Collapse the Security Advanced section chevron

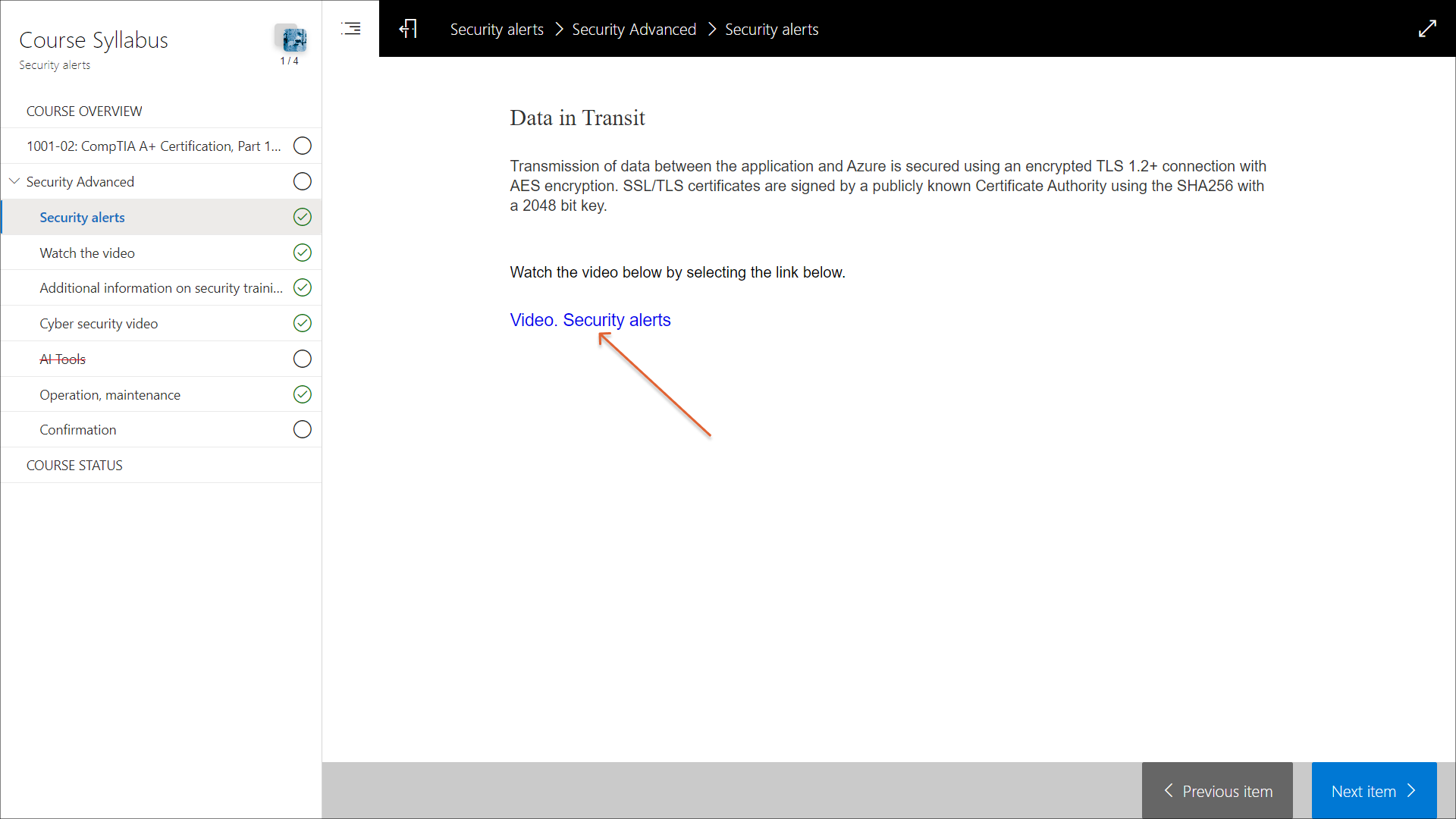pos(14,181)
